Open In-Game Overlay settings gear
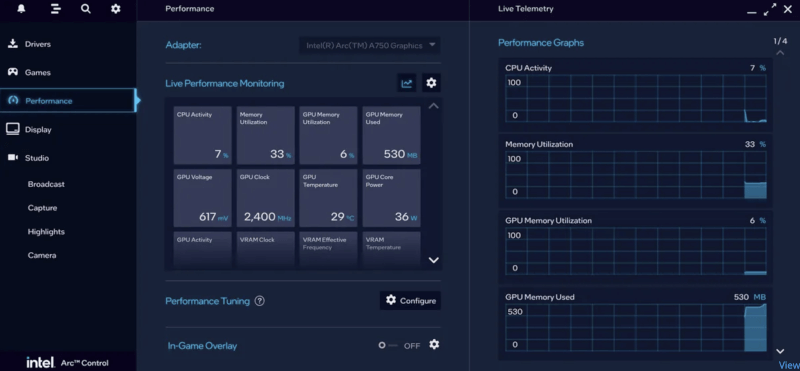Viewport: 800px width, 371px height. [434, 344]
